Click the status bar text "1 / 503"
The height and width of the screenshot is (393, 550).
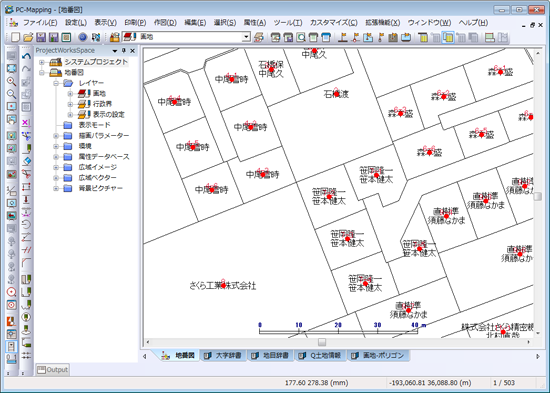[504, 383]
